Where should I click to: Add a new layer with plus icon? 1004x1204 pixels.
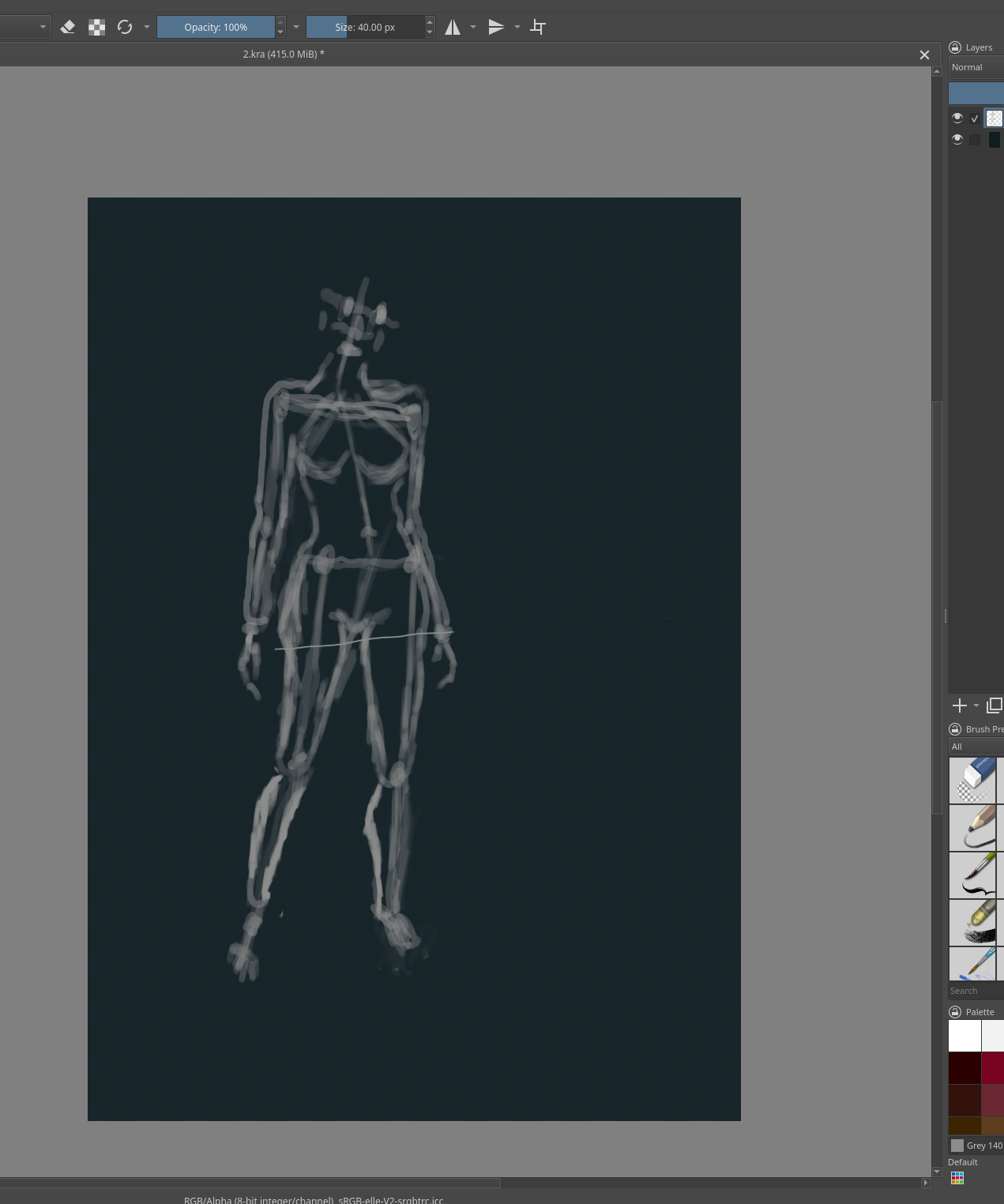959,705
